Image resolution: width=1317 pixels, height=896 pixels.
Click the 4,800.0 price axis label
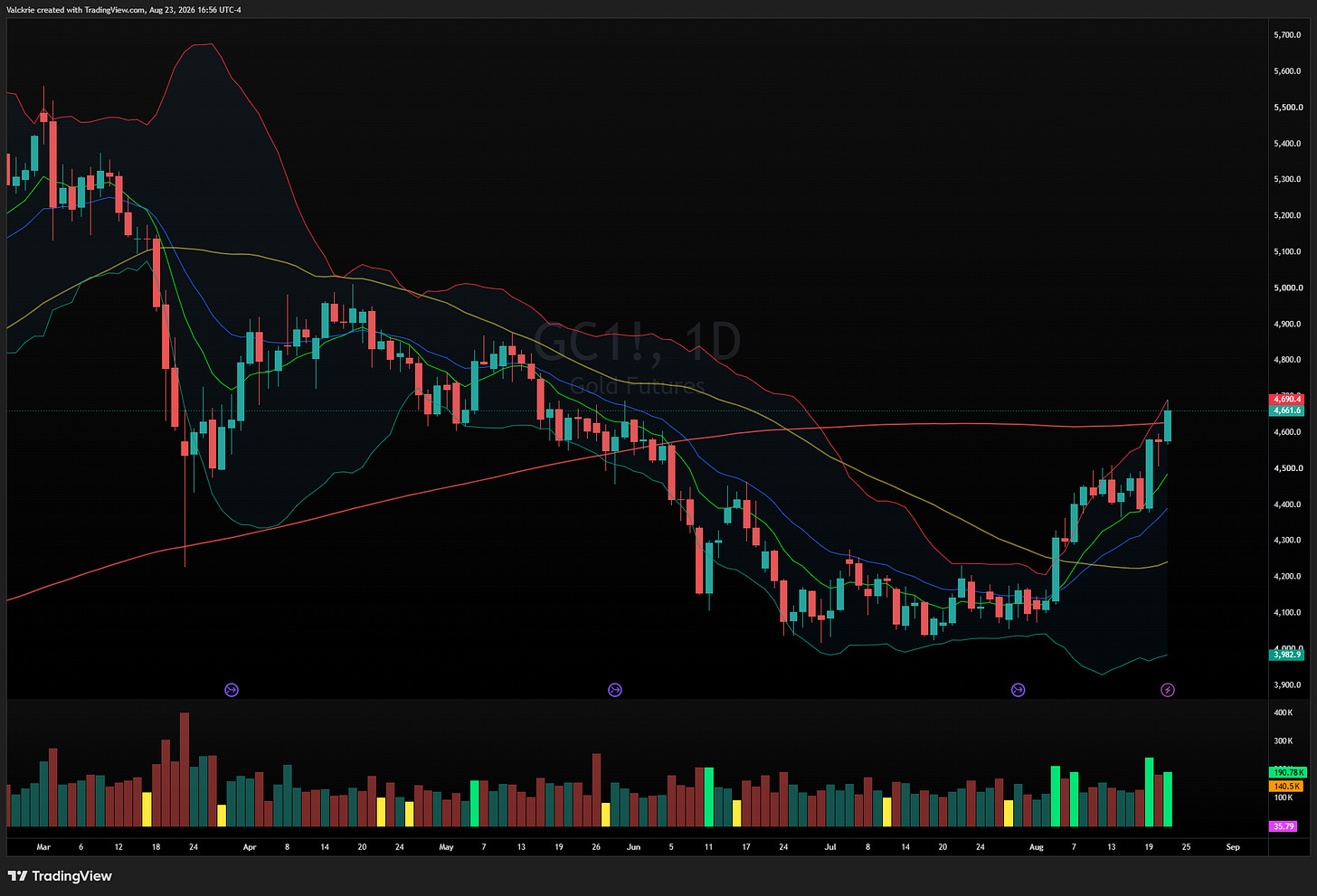pos(1287,360)
